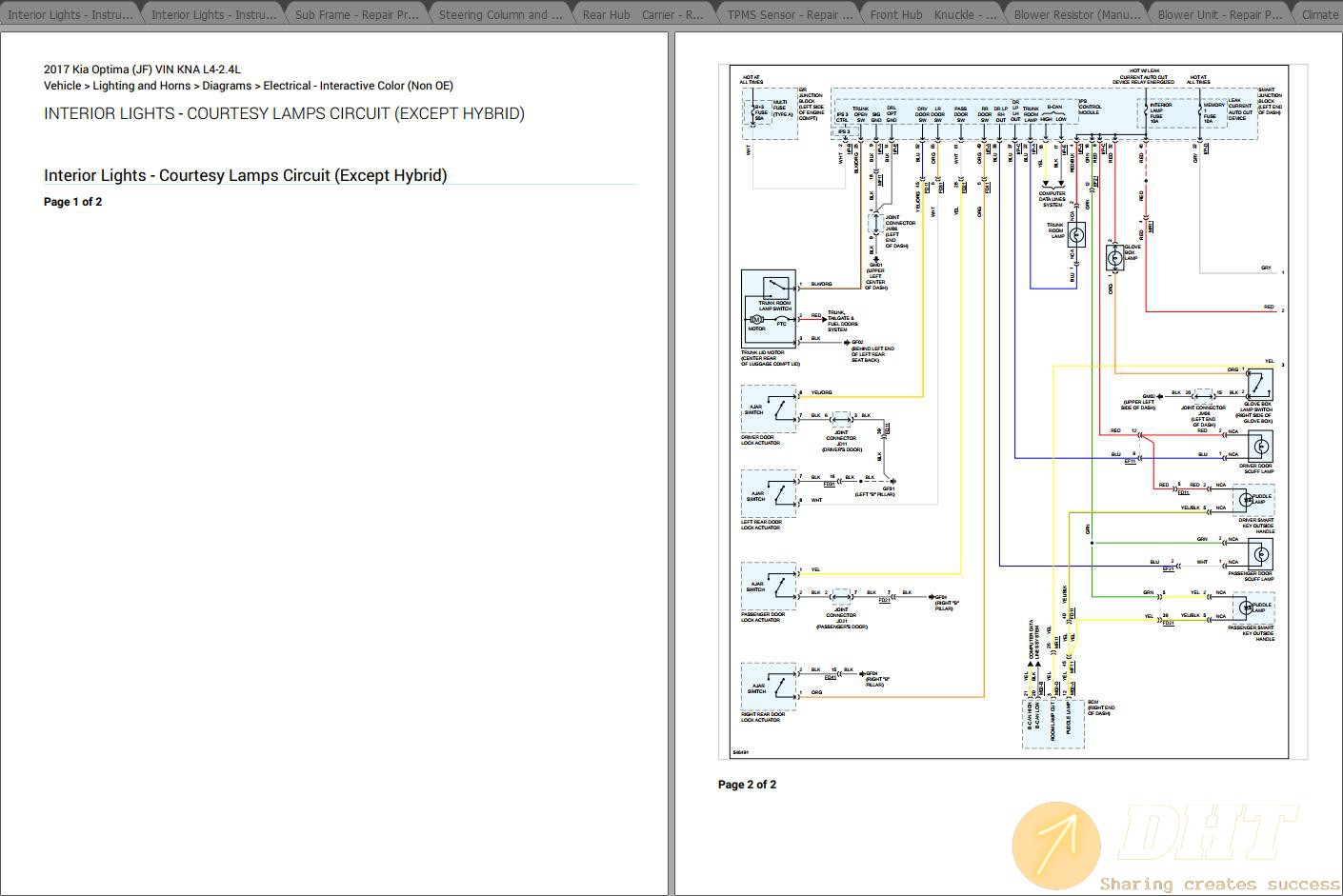Open the TPMS Sensor - Repair tab
The width and height of the screenshot is (1343, 896).
pos(791,14)
